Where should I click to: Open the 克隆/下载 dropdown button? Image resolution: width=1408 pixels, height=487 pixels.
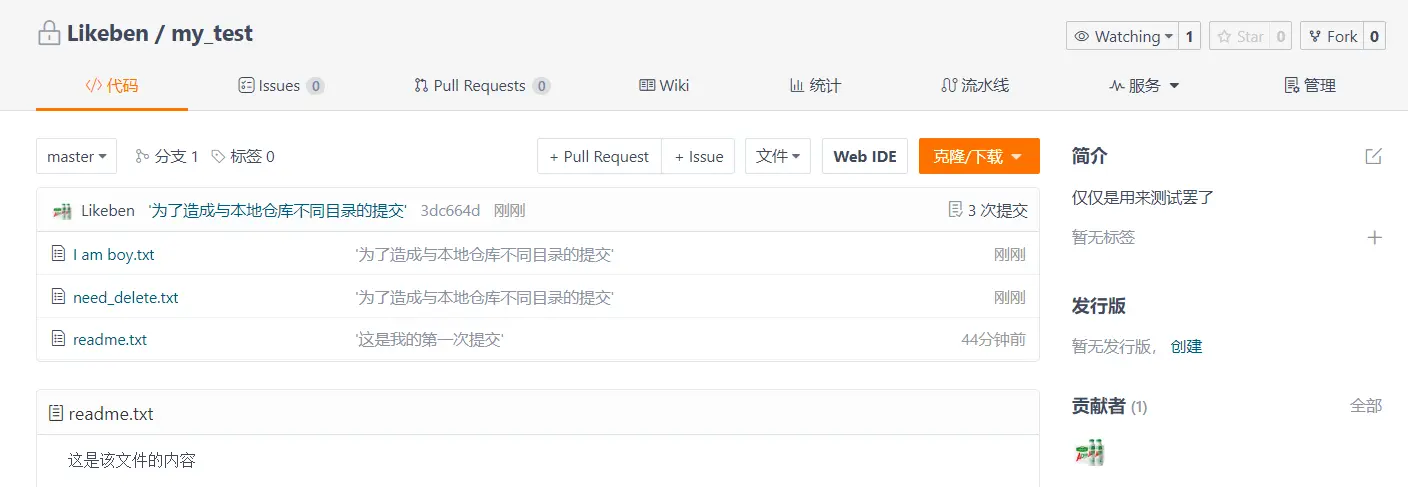point(979,156)
